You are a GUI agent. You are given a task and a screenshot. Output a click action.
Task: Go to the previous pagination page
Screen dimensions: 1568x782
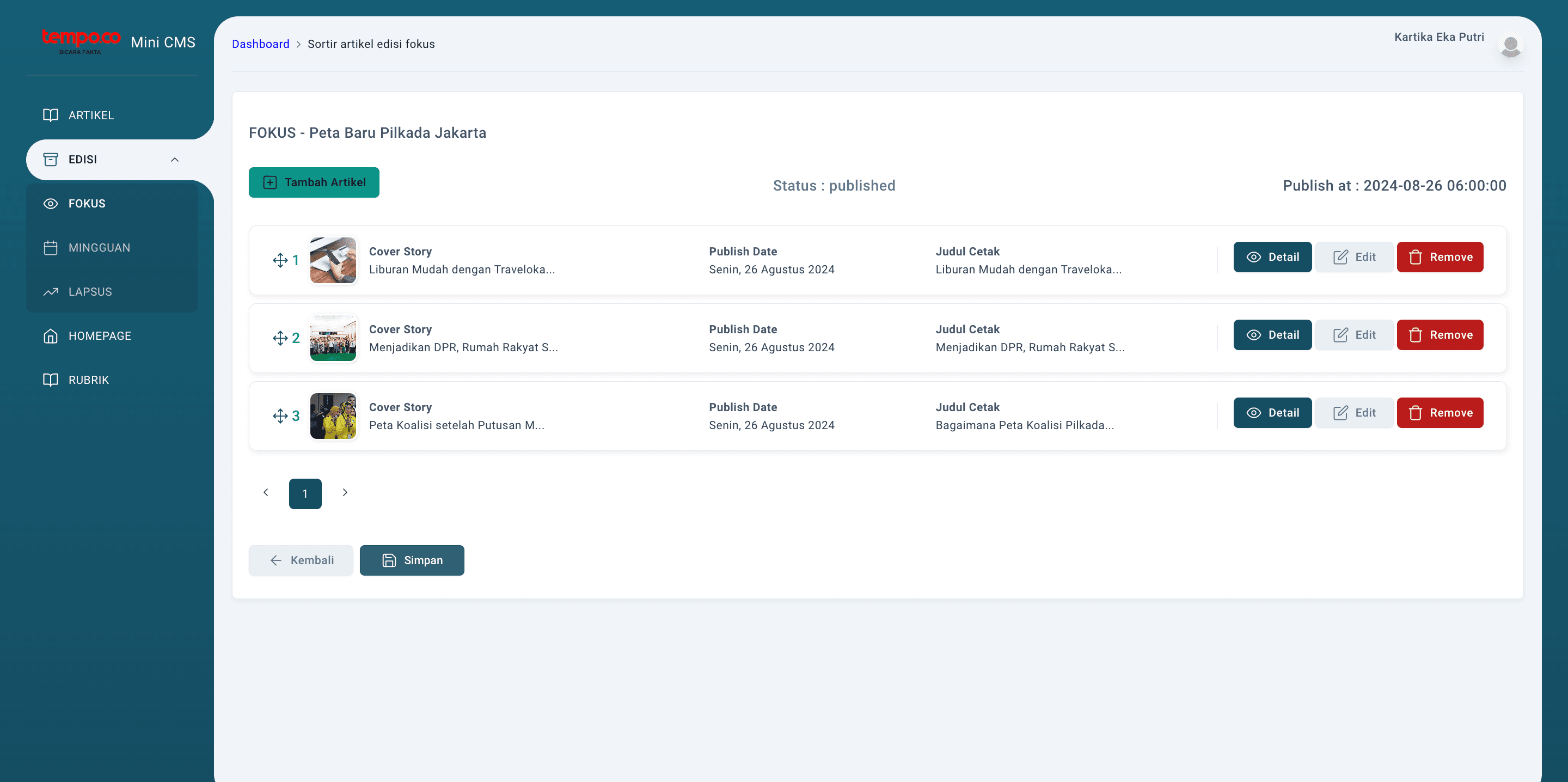(x=265, y=493)
